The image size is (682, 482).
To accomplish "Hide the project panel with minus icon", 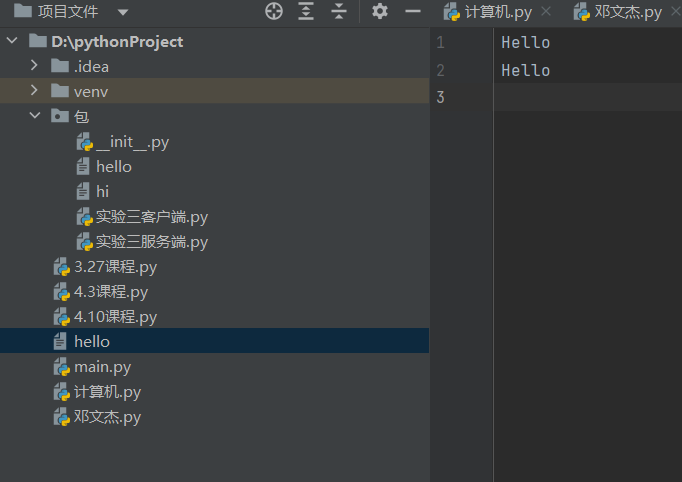I will [x=412, y=12].
